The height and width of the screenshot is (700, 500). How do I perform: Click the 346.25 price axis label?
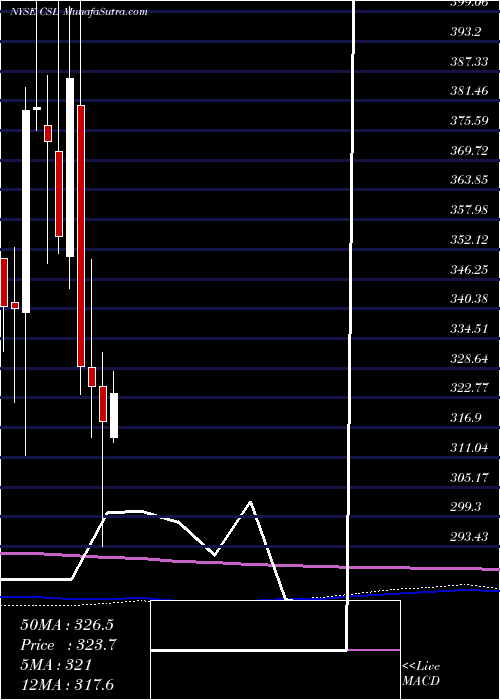(469, 269)
